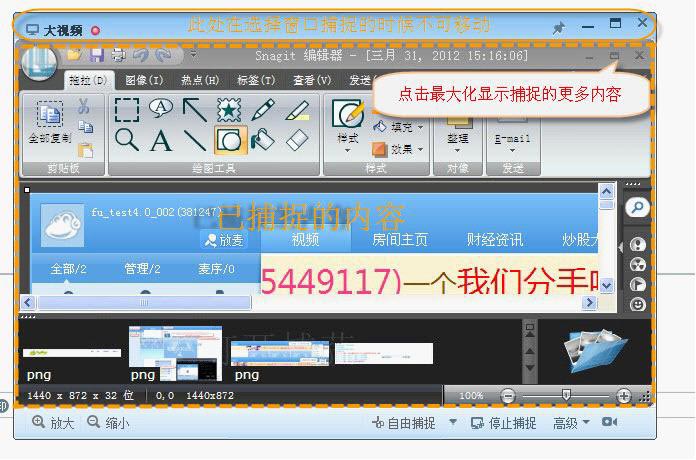Select the callout speech bubble tool
The height and width of the screenshot is (460, 696).
click(161, 108)
